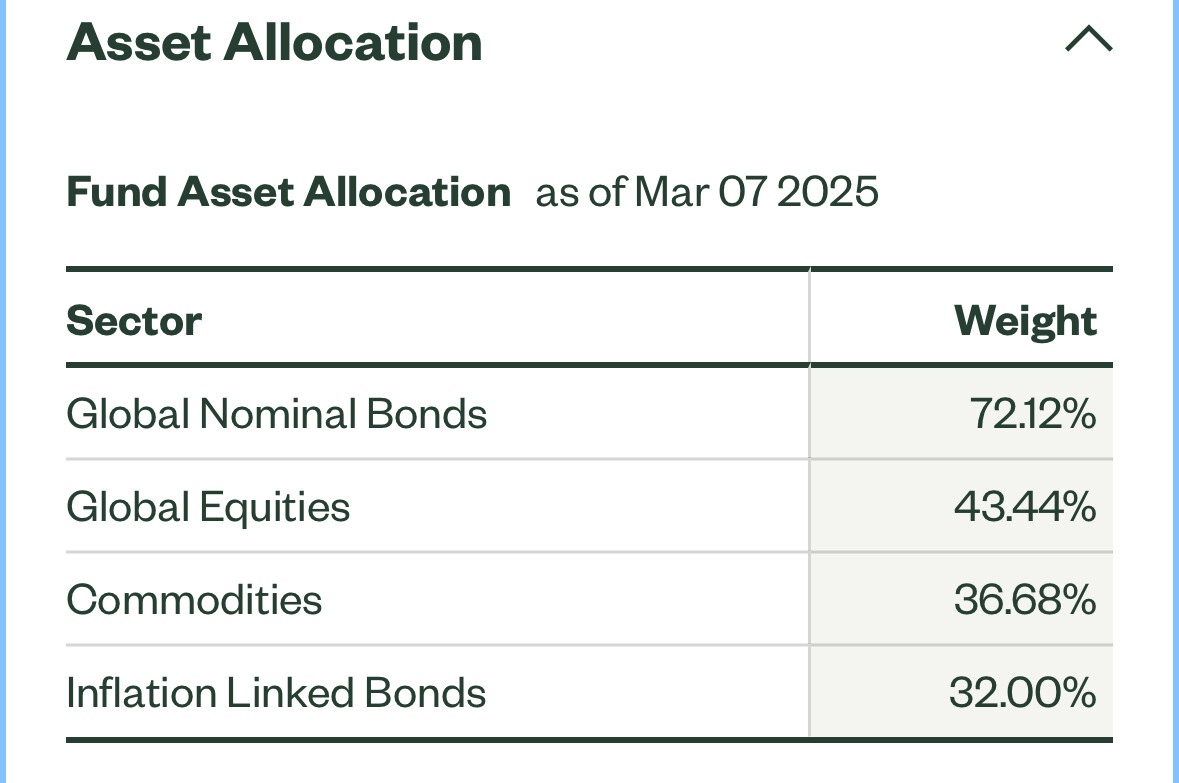Image resolution: width=1179 pixels, height=783 pixels.
Task: Click the year 2025 in the date
Action: point(827,192)
